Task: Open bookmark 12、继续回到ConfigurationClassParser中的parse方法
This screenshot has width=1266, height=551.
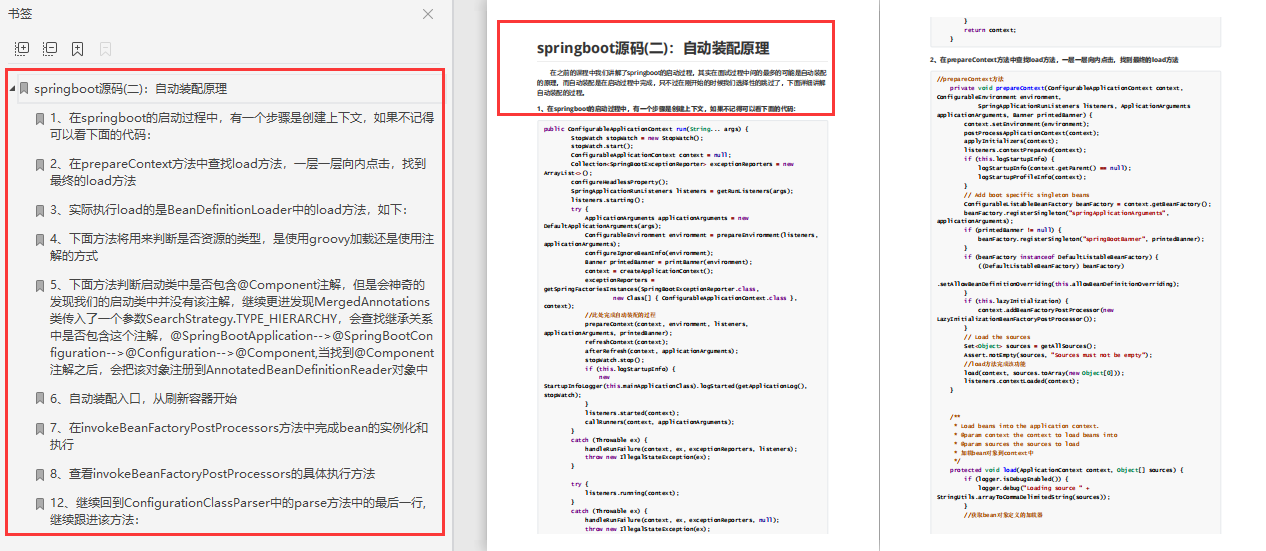Action: pos(240,511)
